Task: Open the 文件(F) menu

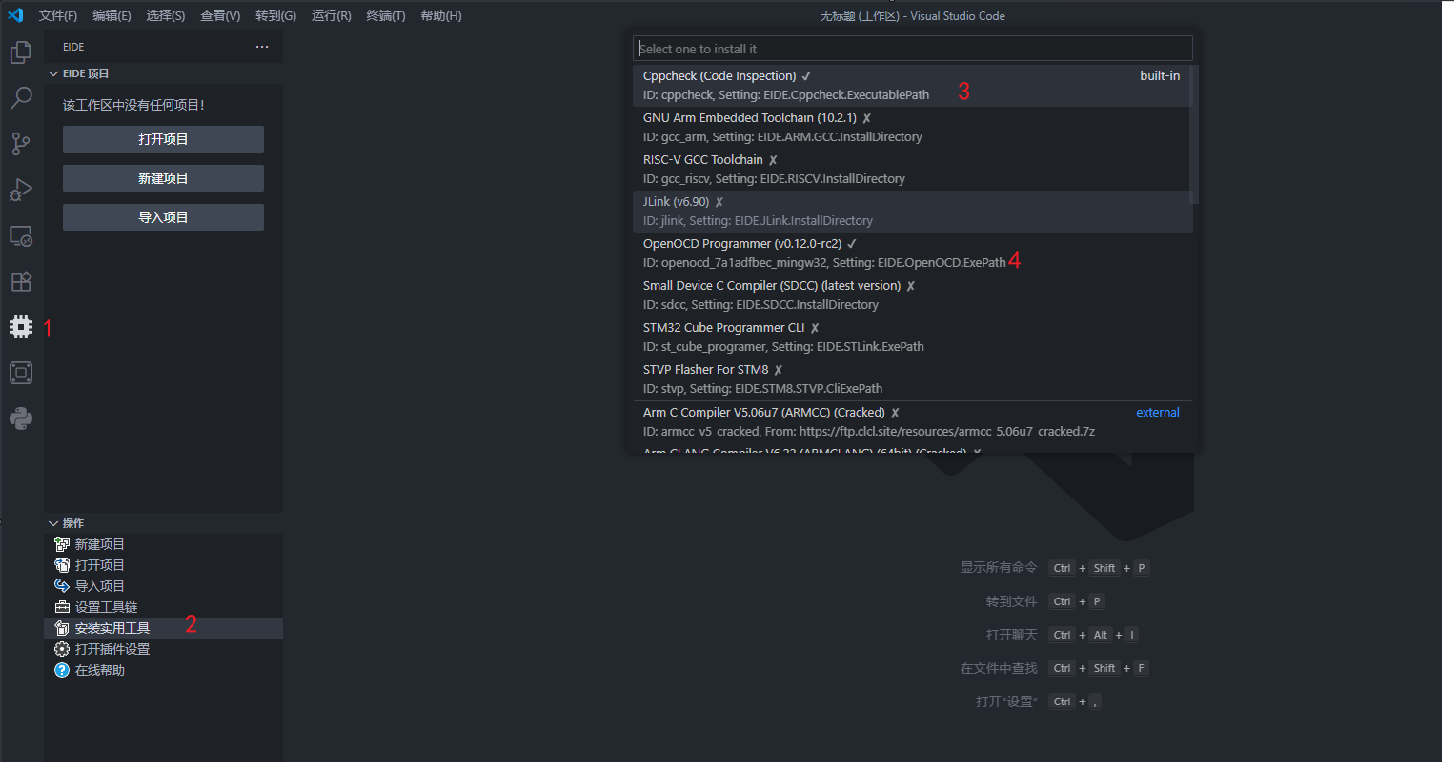Action: 58,16
